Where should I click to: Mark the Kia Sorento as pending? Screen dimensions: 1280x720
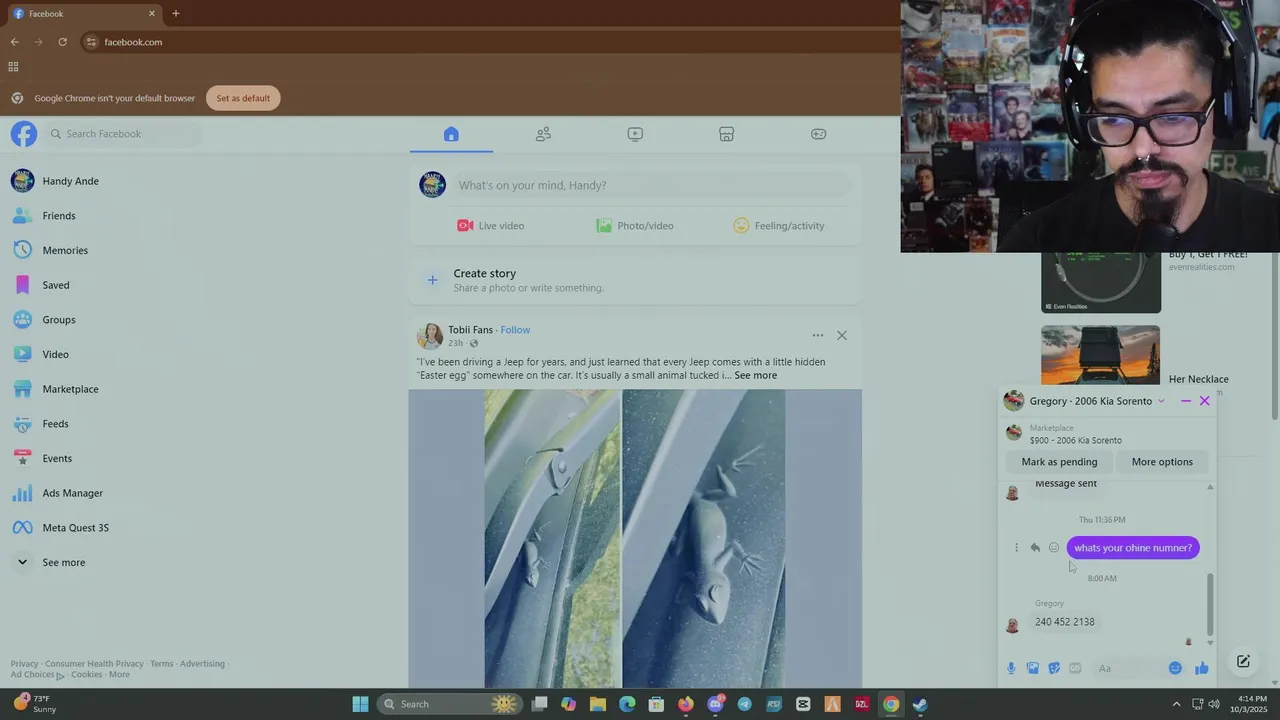pos(1059,462)
